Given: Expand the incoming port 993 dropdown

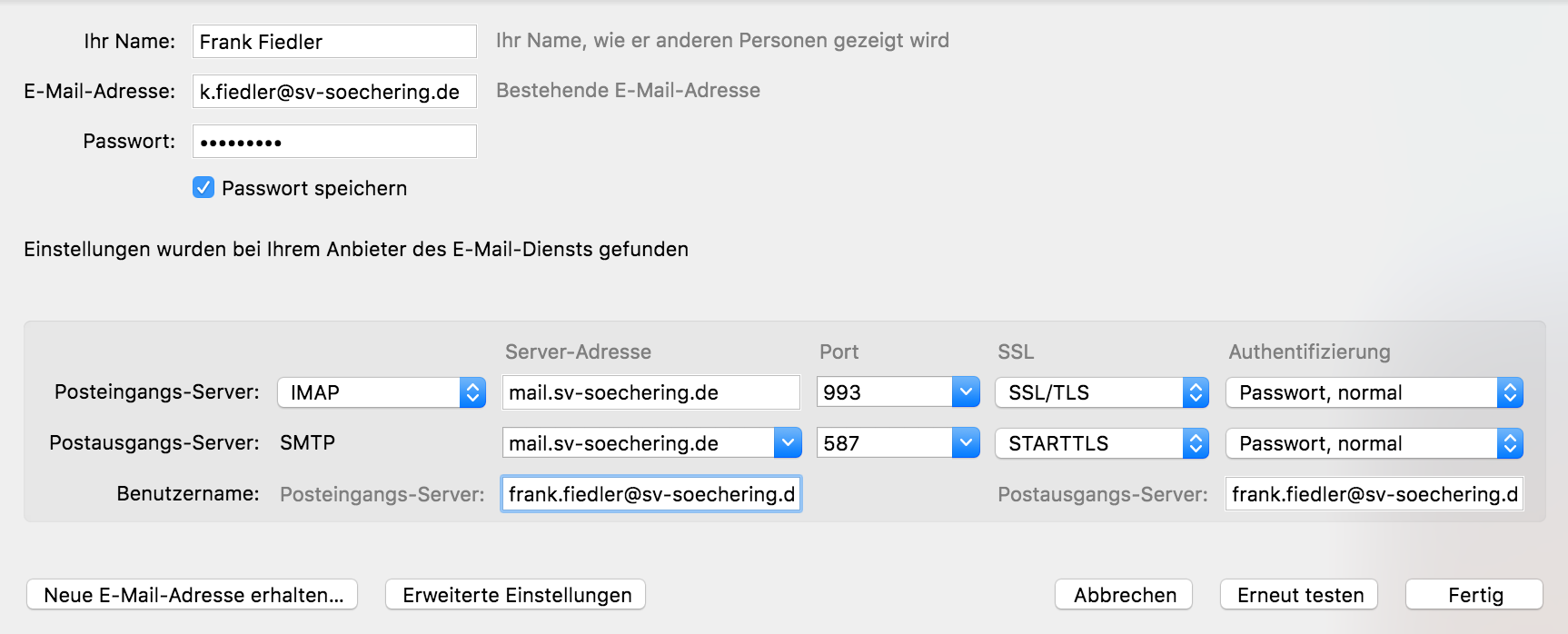Looking at the screenshot, I should [x=966, y=392].
